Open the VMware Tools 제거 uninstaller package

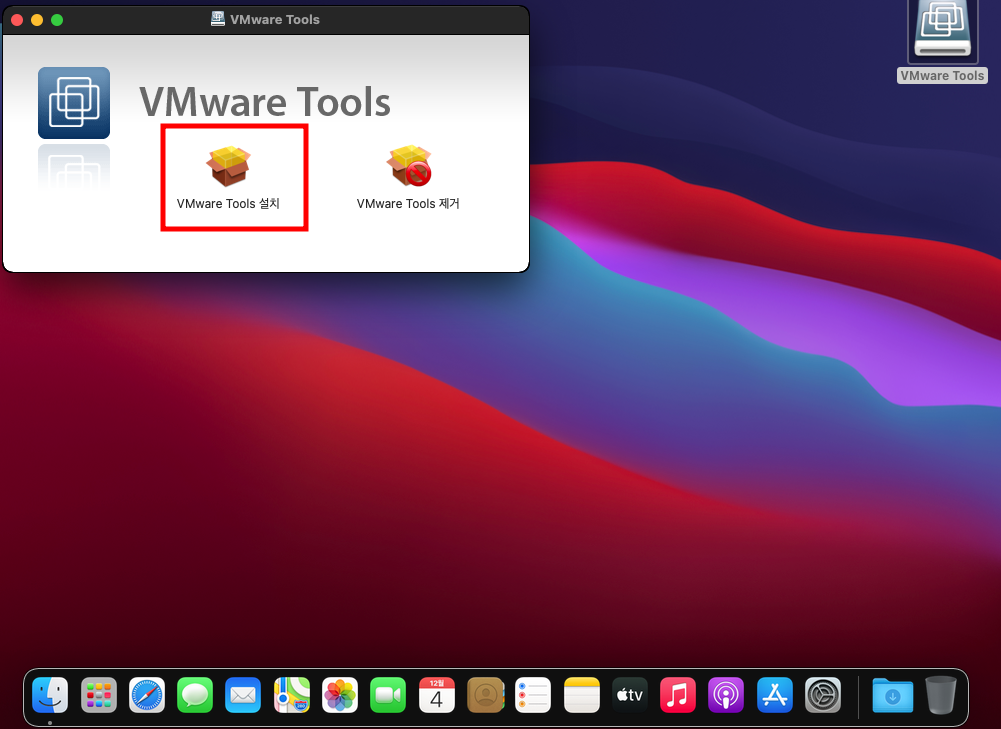409,165
